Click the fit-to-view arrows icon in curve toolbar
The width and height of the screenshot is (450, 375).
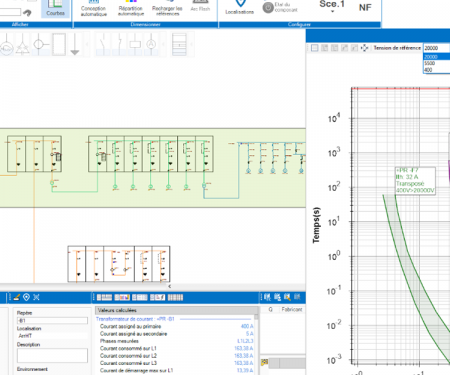point(364,48)
